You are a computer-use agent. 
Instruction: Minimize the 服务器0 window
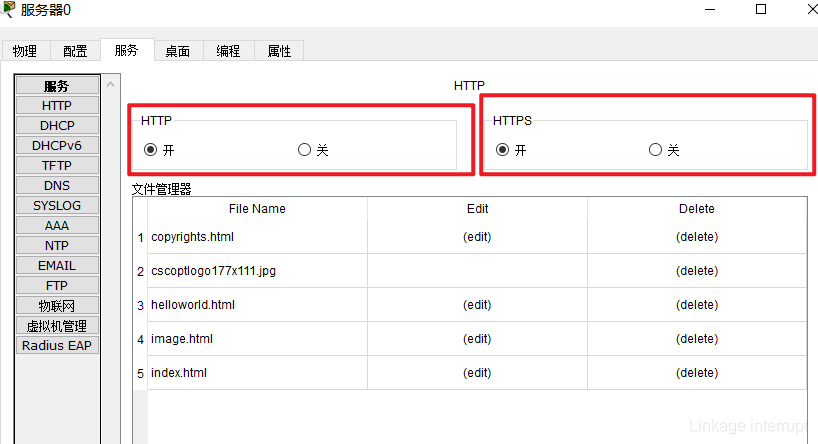pyautogui.click(x=710, y=9)
